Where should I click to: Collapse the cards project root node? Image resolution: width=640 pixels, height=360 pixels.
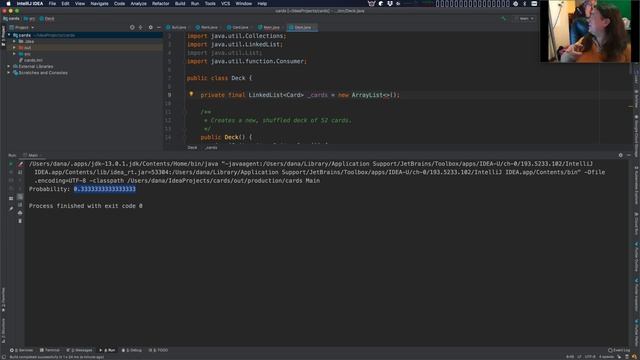9,35
